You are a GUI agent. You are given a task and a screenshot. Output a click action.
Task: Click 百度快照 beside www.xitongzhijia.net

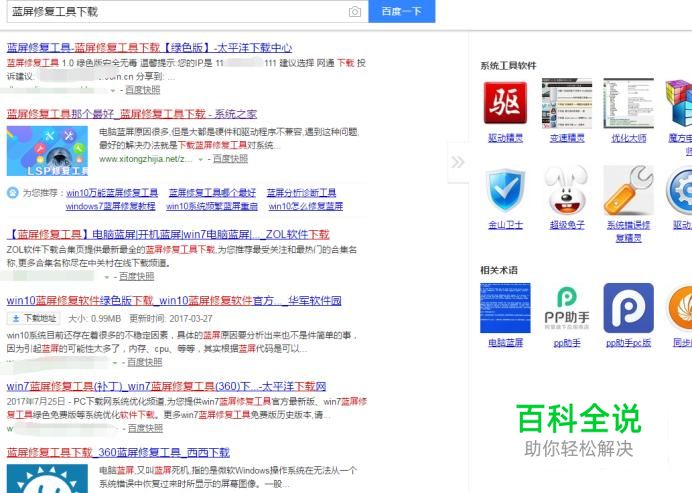click(x=230, y=159)
